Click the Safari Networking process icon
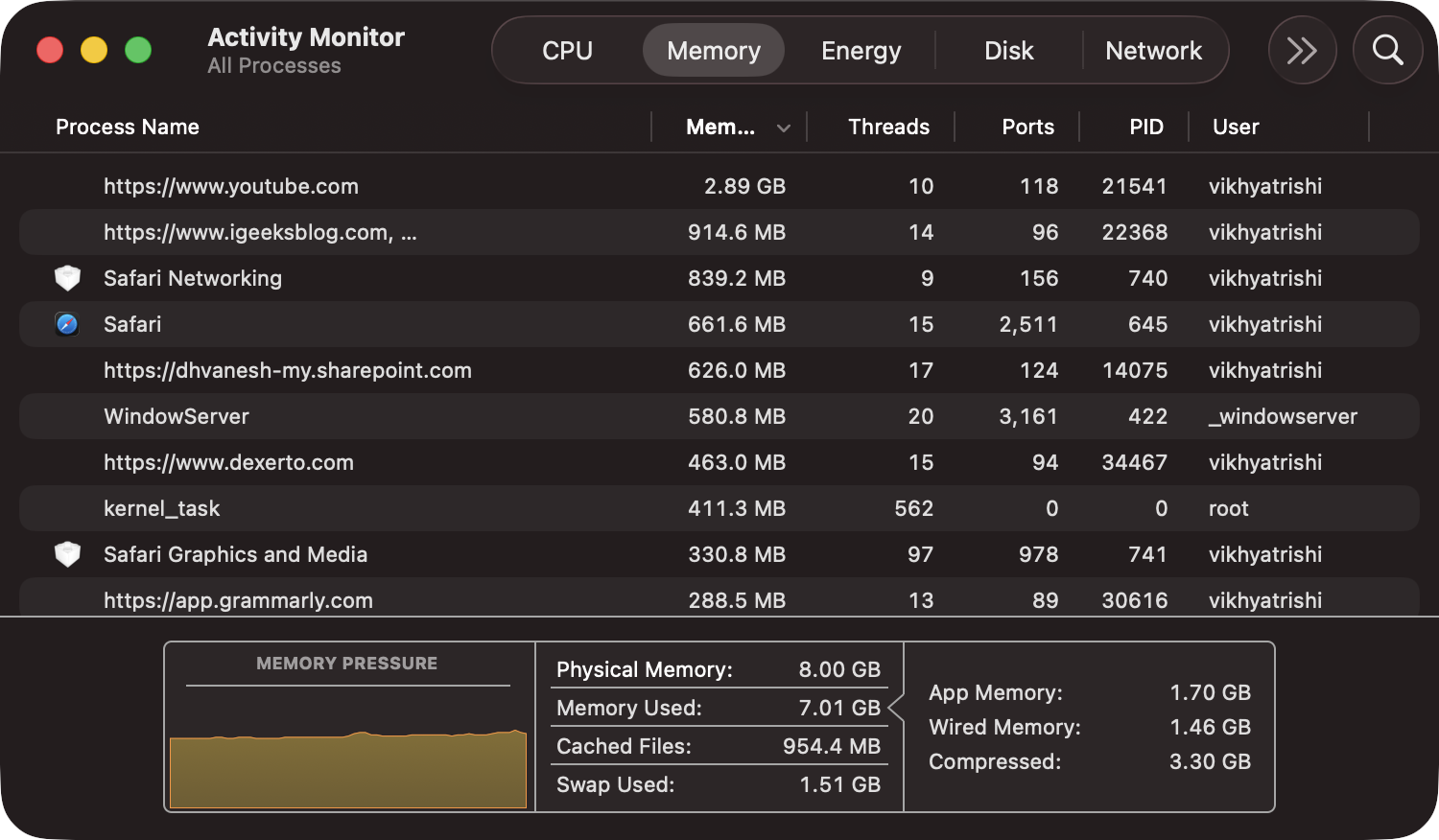 (66, 278)
